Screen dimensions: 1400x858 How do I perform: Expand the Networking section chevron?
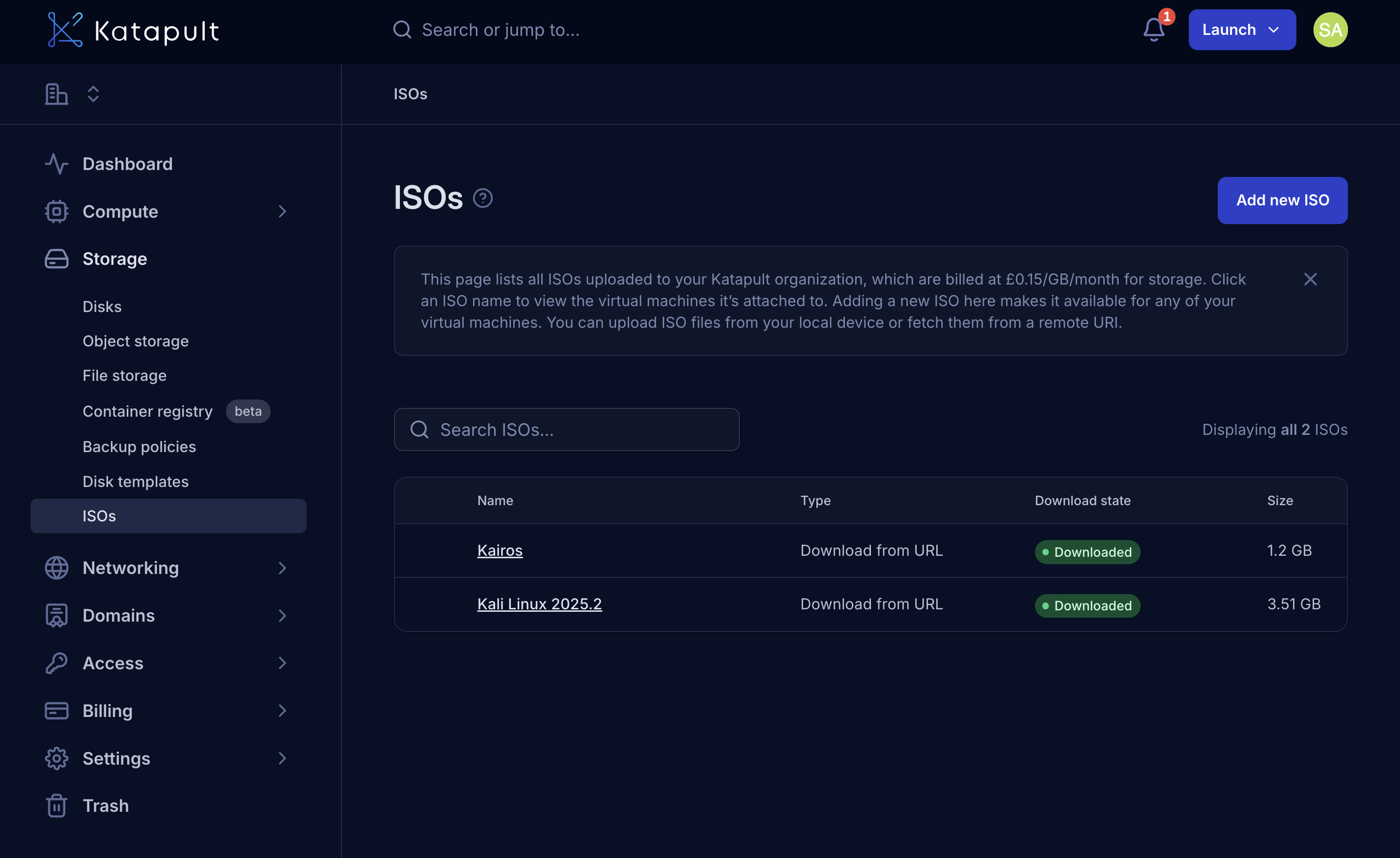tap(282, 568)
